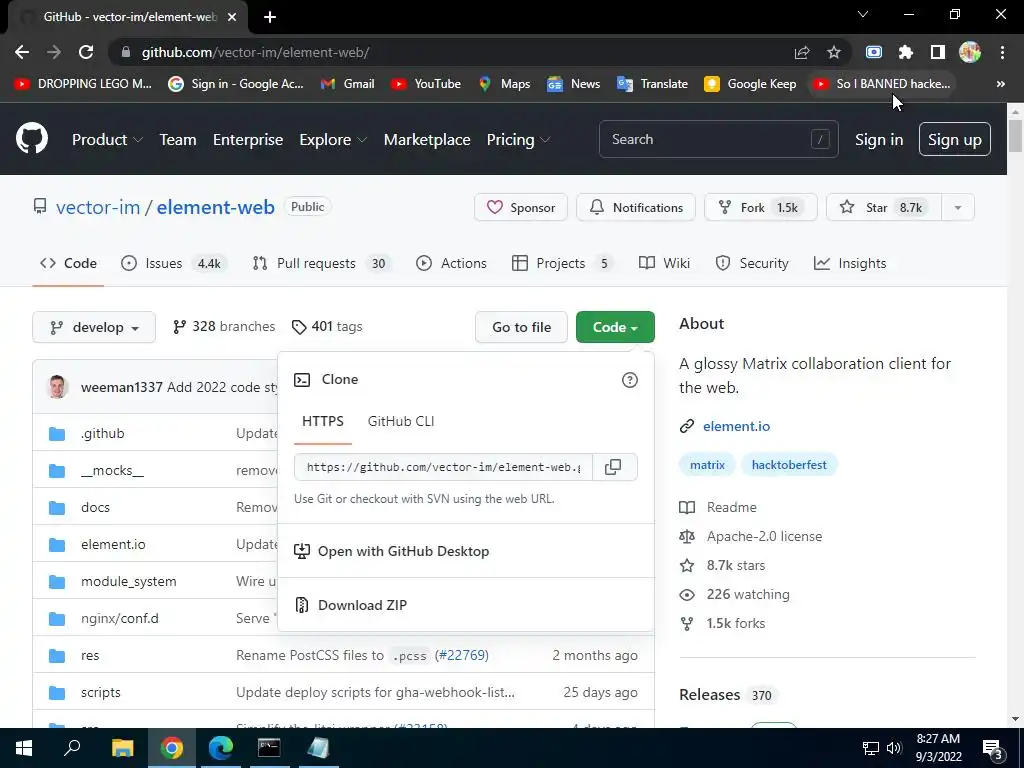1024x768 pixels.
Task: Expand the Explore menu
Action: point(333,139)
